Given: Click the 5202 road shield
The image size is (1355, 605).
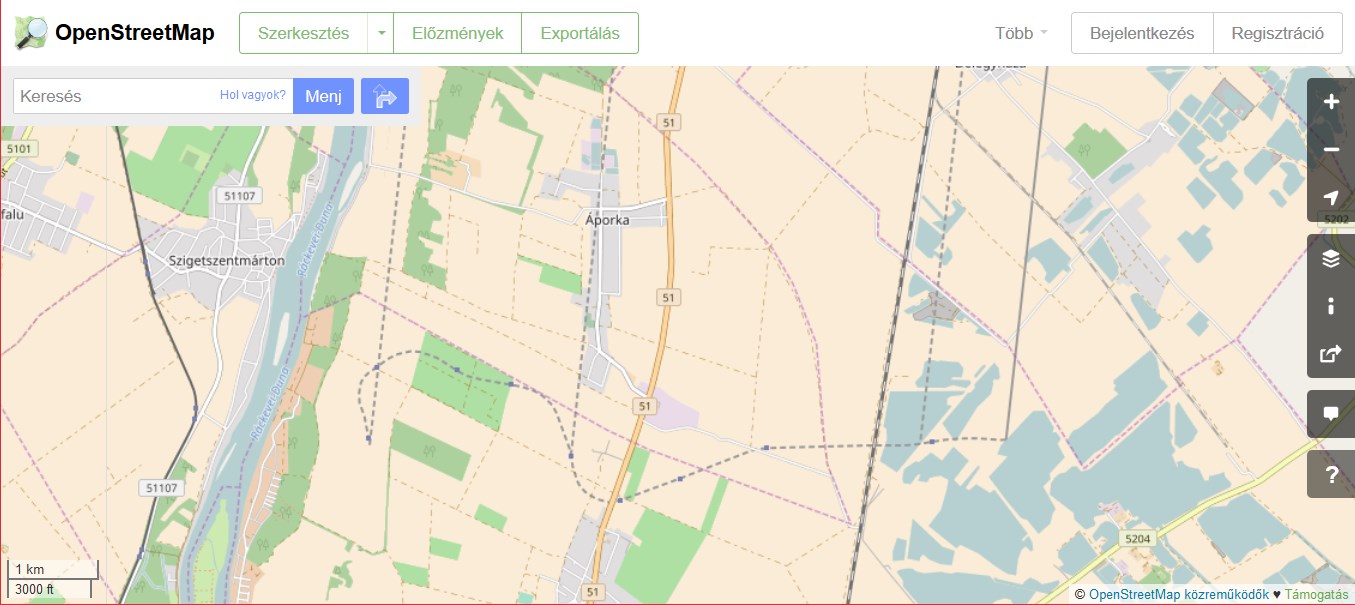Looking at the screenshot, I should 1336,219.
